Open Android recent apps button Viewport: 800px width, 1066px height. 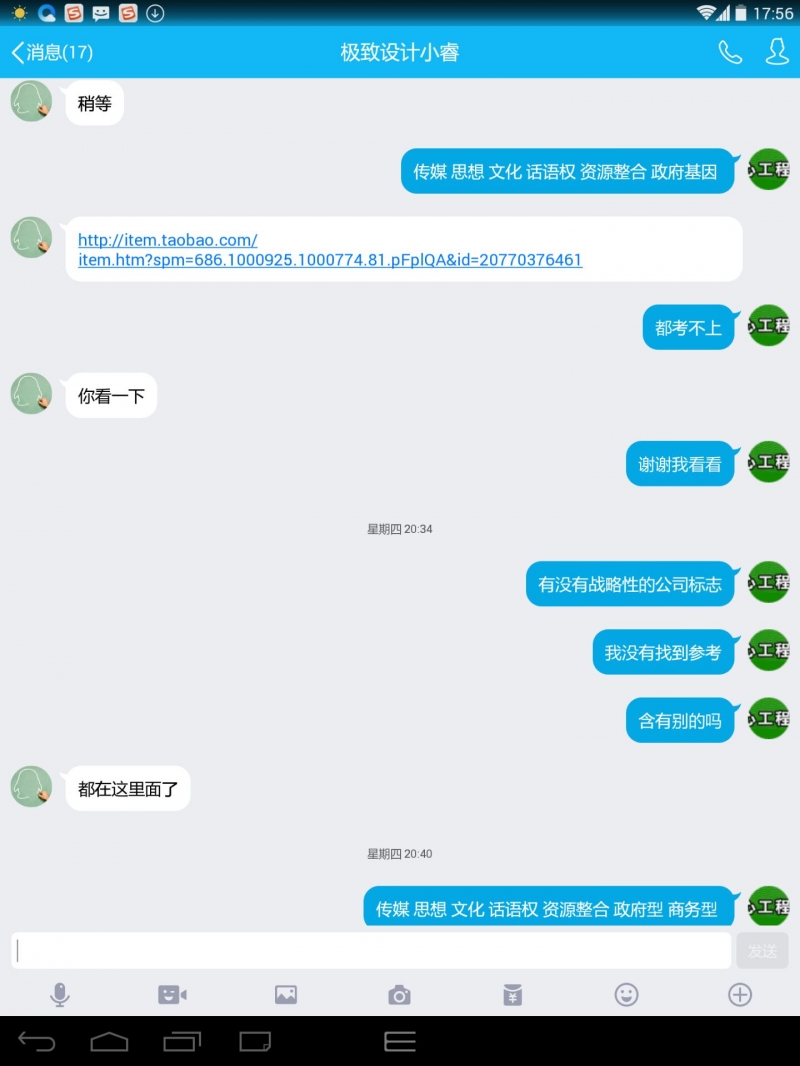pos(182,1041)
